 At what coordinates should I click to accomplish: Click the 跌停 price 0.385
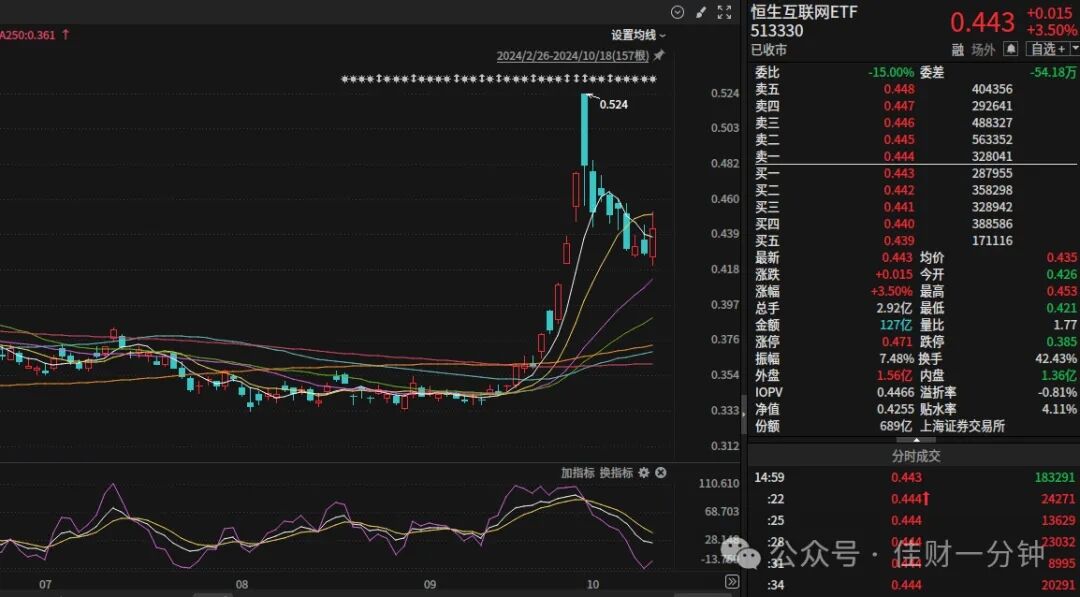[x=1062, y=342]
